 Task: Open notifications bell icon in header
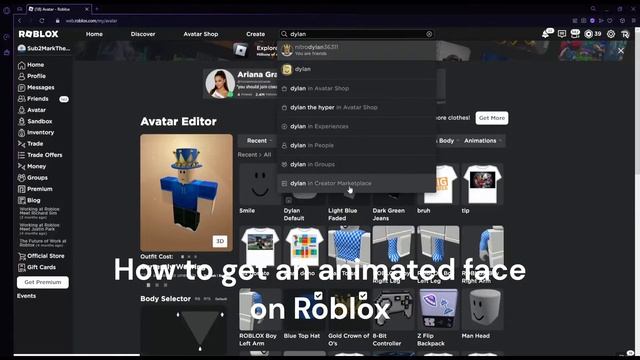coord(546,34)
